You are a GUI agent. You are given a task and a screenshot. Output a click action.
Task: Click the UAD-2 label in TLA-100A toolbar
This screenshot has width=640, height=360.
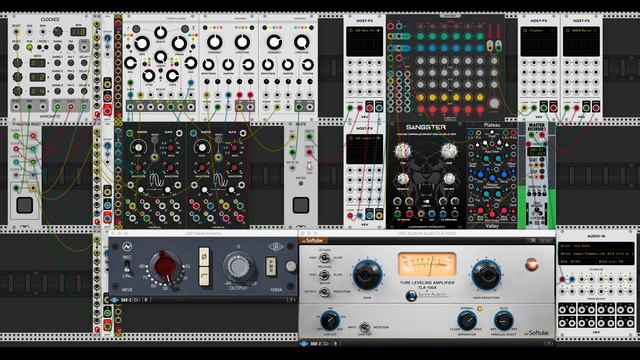pyautogui.click(x=316, y=344)
